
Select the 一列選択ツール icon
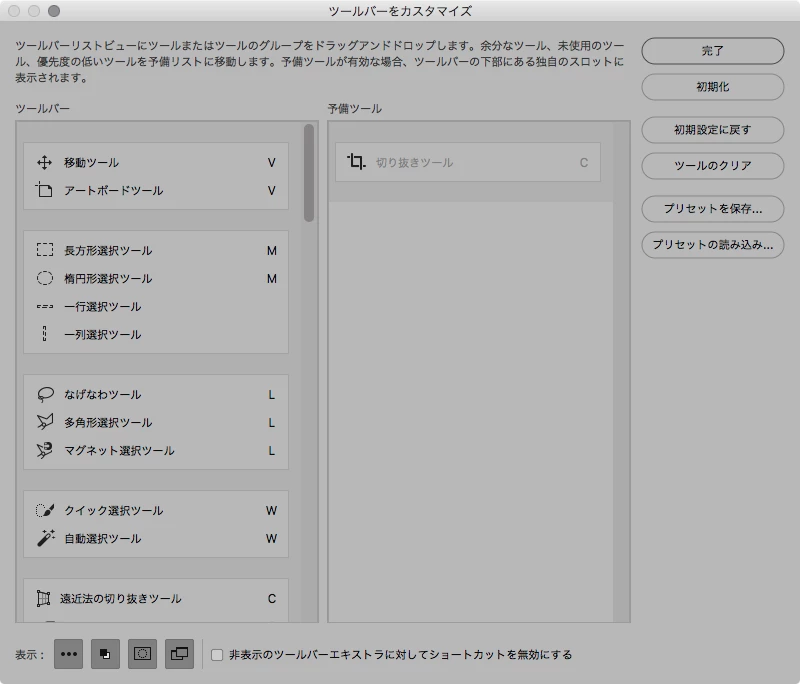(44, 334)
